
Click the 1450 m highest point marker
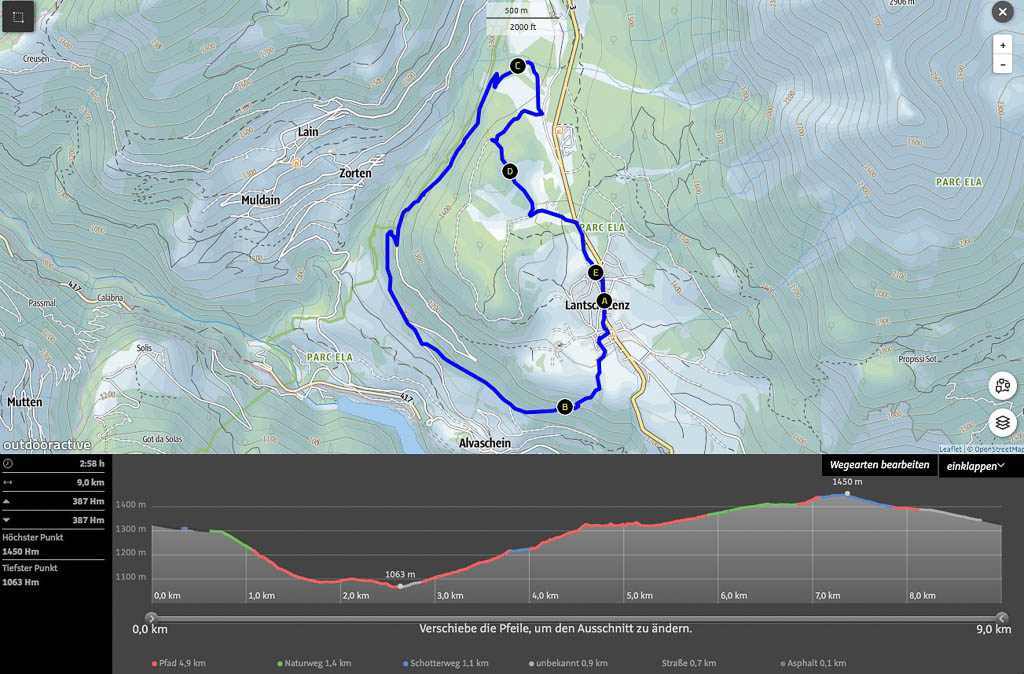tap(847, 493)
